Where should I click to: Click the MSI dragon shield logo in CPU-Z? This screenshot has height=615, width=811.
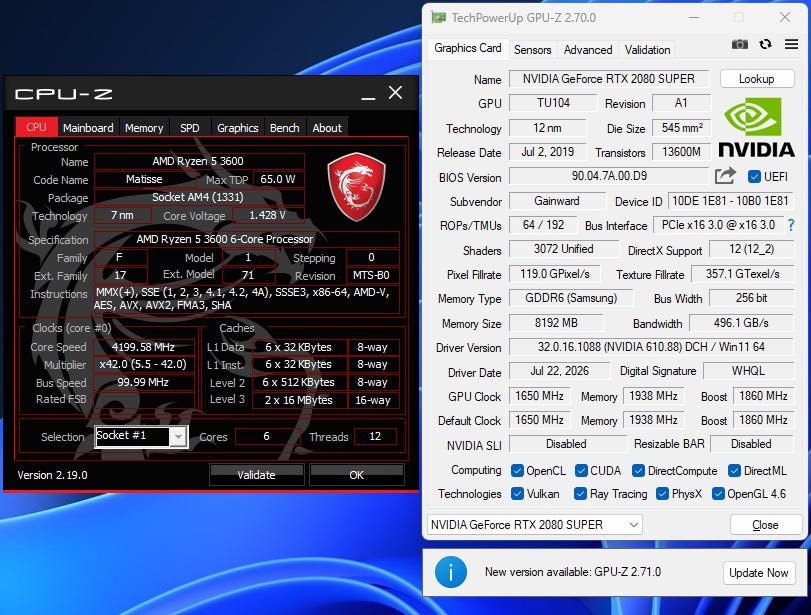[356, 186]
